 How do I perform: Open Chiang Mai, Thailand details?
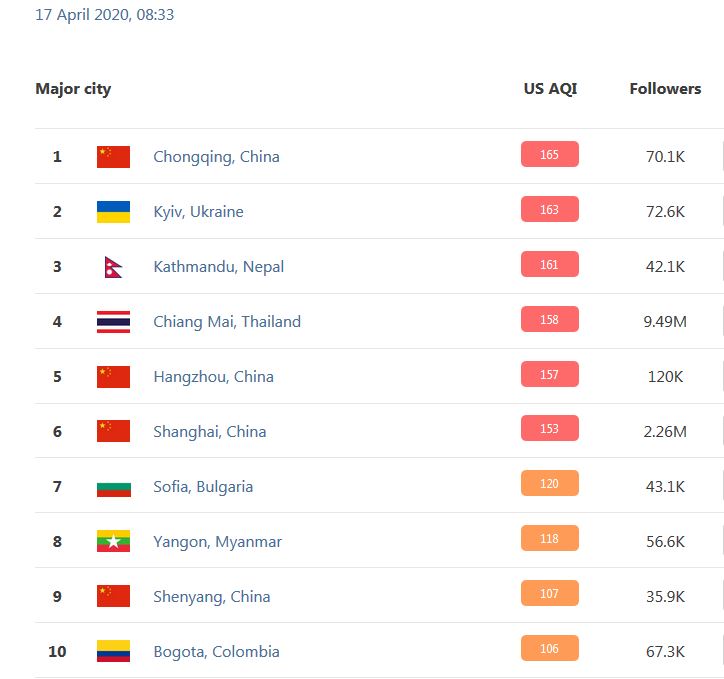227,322
